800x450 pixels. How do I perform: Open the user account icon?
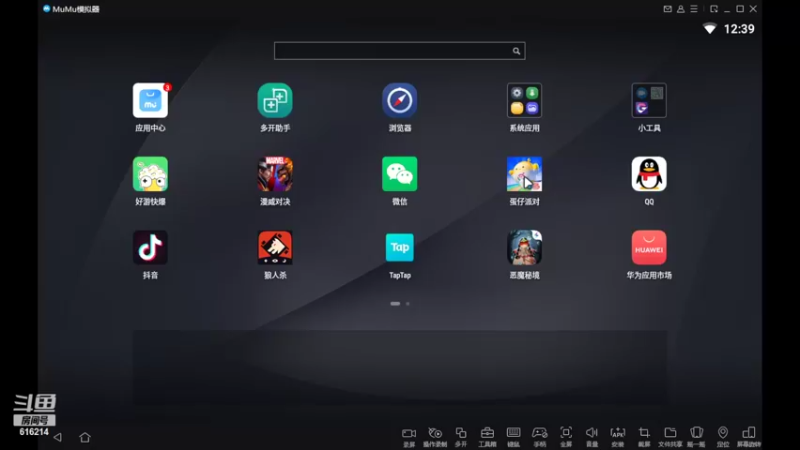[681, 9]
